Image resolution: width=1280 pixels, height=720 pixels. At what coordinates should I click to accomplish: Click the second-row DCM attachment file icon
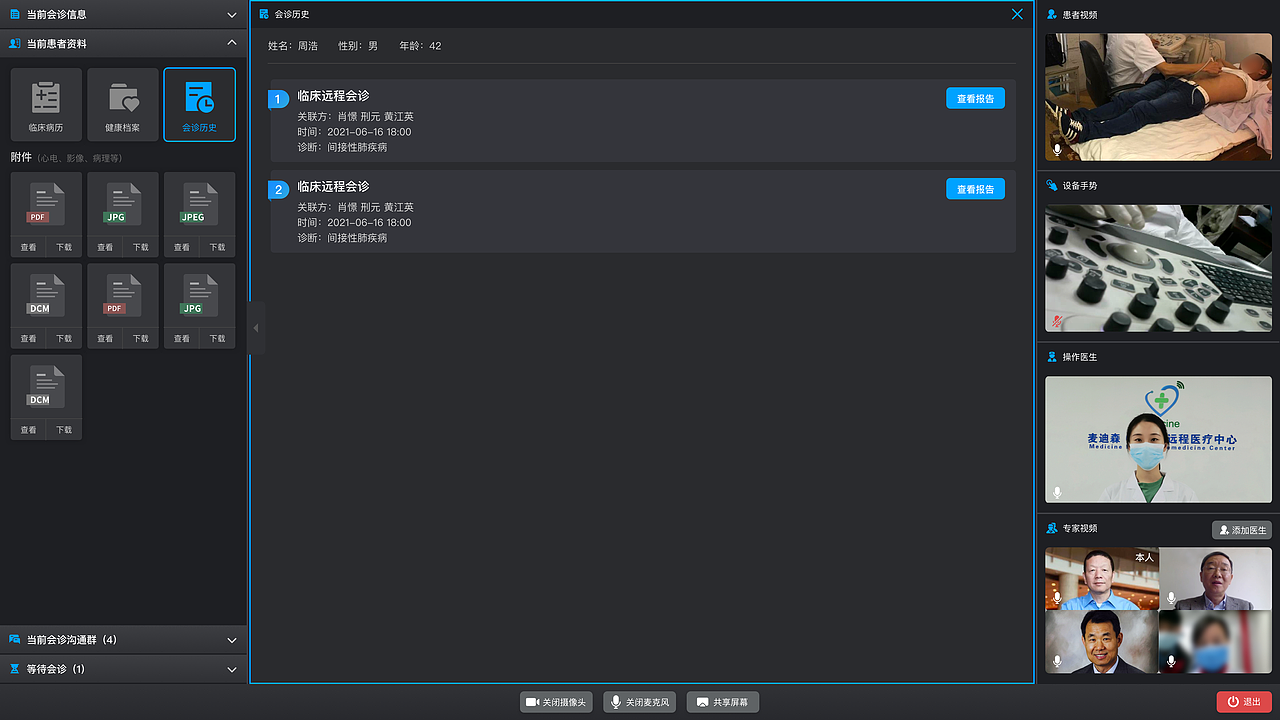(46, 295)
